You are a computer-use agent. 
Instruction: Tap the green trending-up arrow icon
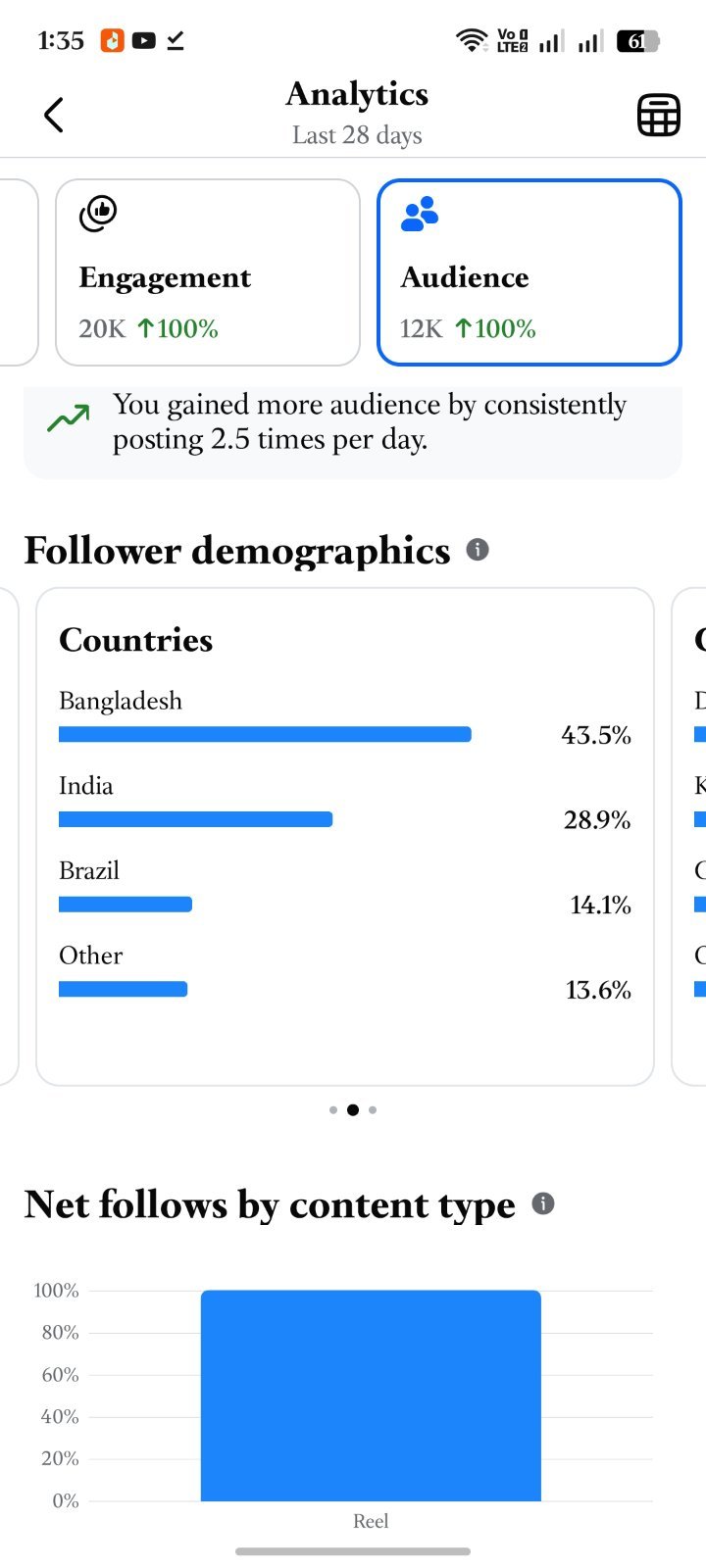[69, 419]
